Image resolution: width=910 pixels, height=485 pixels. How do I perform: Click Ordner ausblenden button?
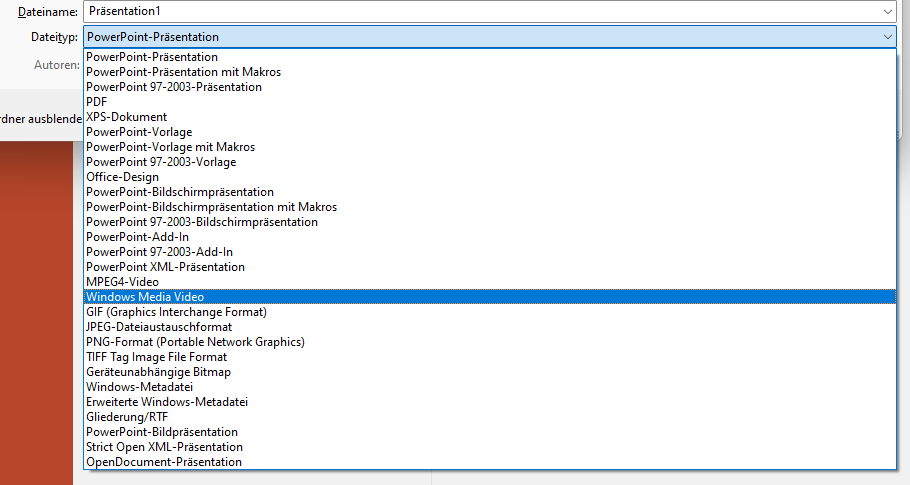(x=41, y=119)
